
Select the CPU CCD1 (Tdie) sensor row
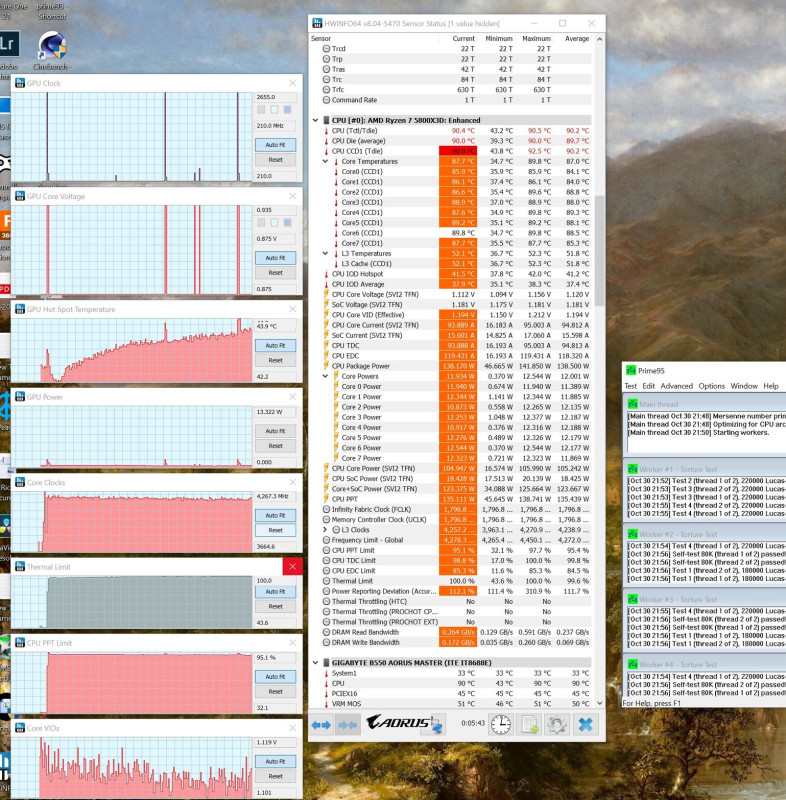point(451,151)
